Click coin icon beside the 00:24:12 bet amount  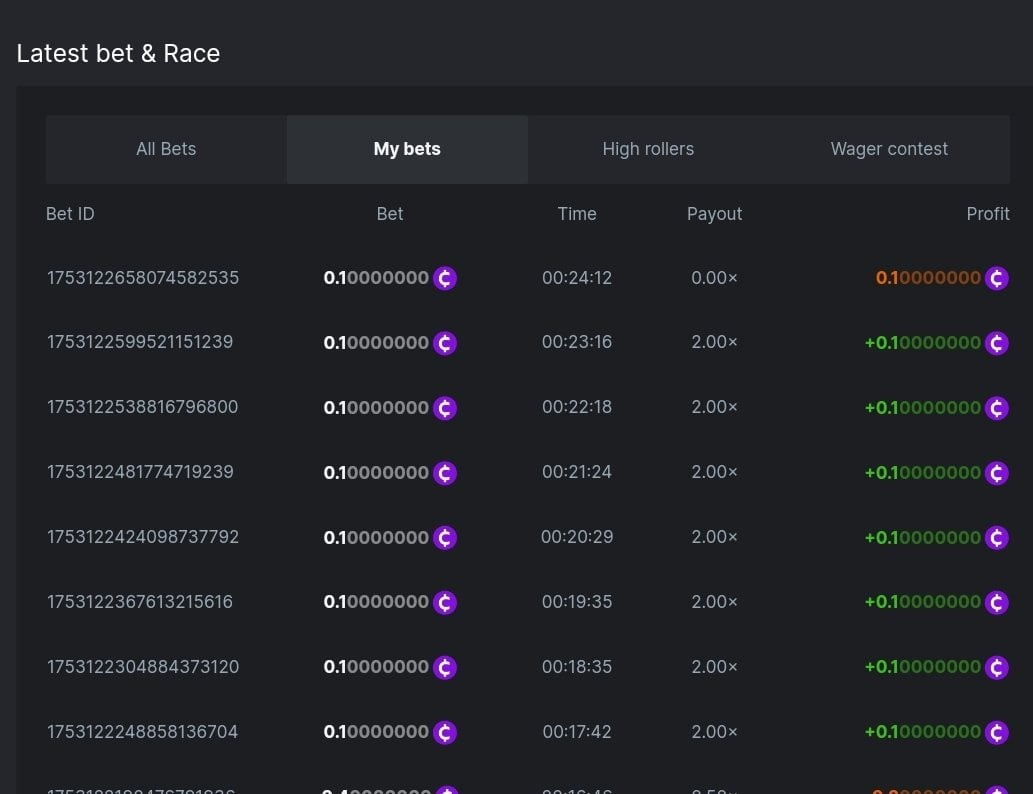[x=445, y=278]
